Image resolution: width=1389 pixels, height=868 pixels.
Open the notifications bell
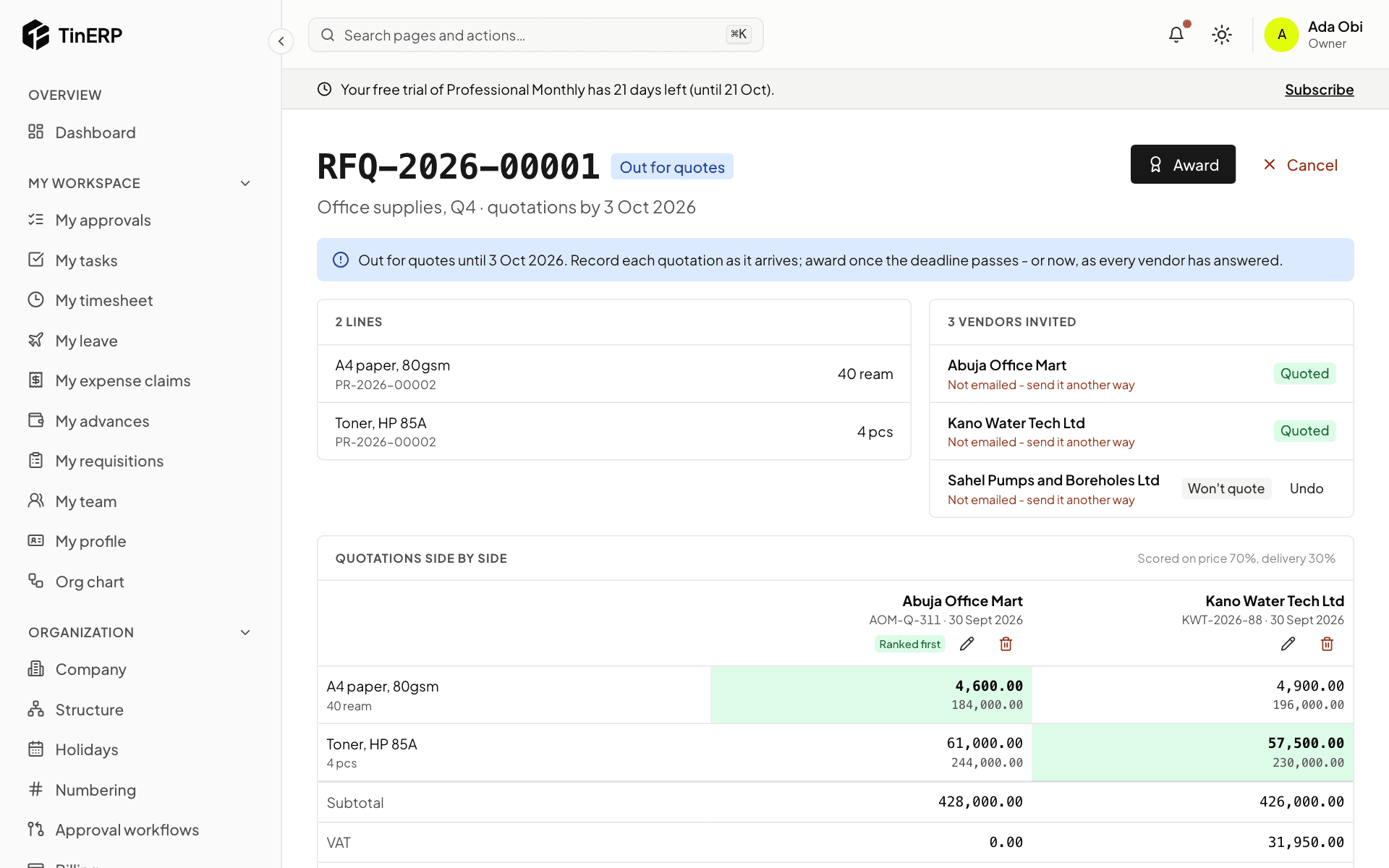point(1176,35)
